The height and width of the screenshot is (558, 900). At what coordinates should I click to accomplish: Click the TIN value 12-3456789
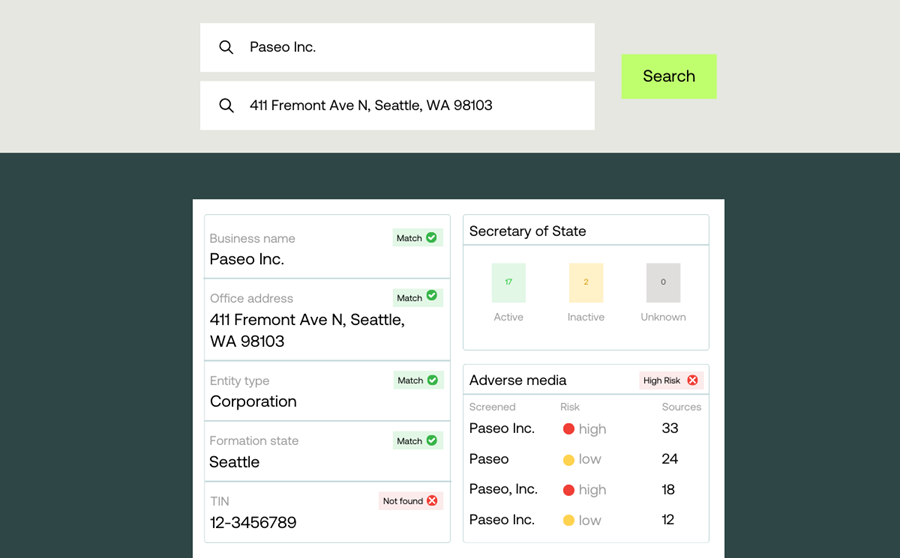pyautogui.click(x=253, y=522)
